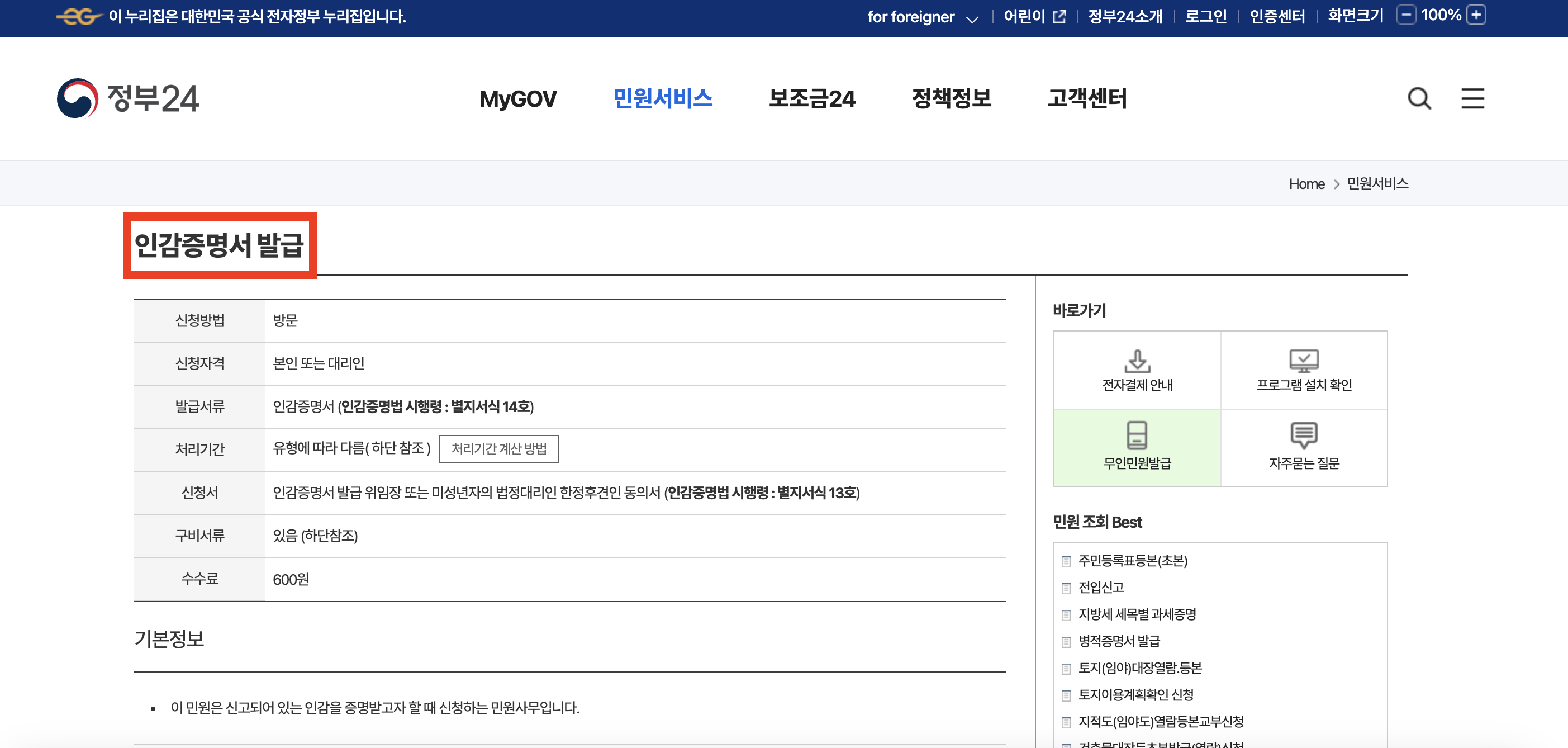Click the 로그인 link
1568x748 pixels.
click(x=1206, y=17)
